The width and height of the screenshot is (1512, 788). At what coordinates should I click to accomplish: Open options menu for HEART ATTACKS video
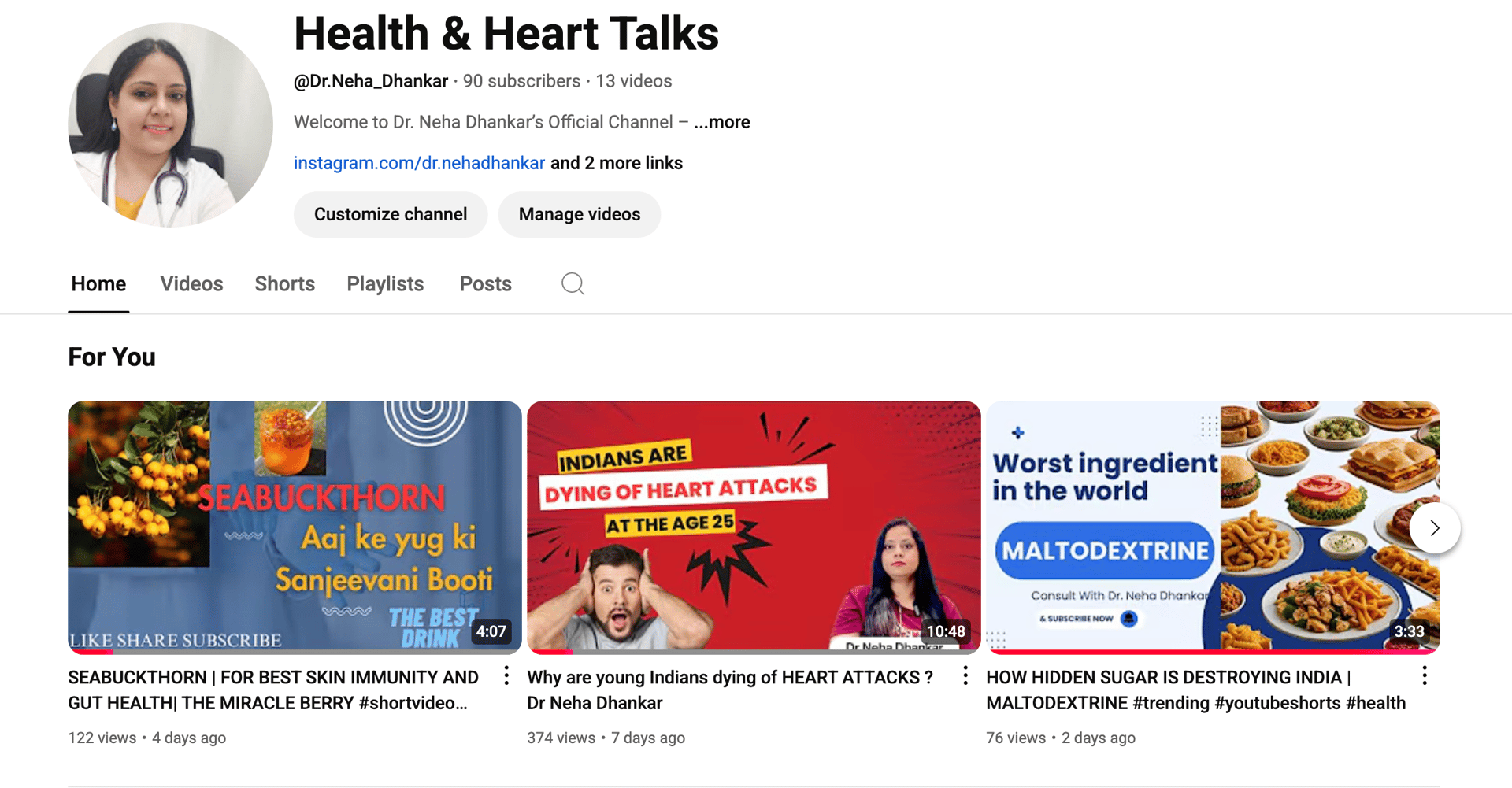pyautogui.click(x=965, y=675)
